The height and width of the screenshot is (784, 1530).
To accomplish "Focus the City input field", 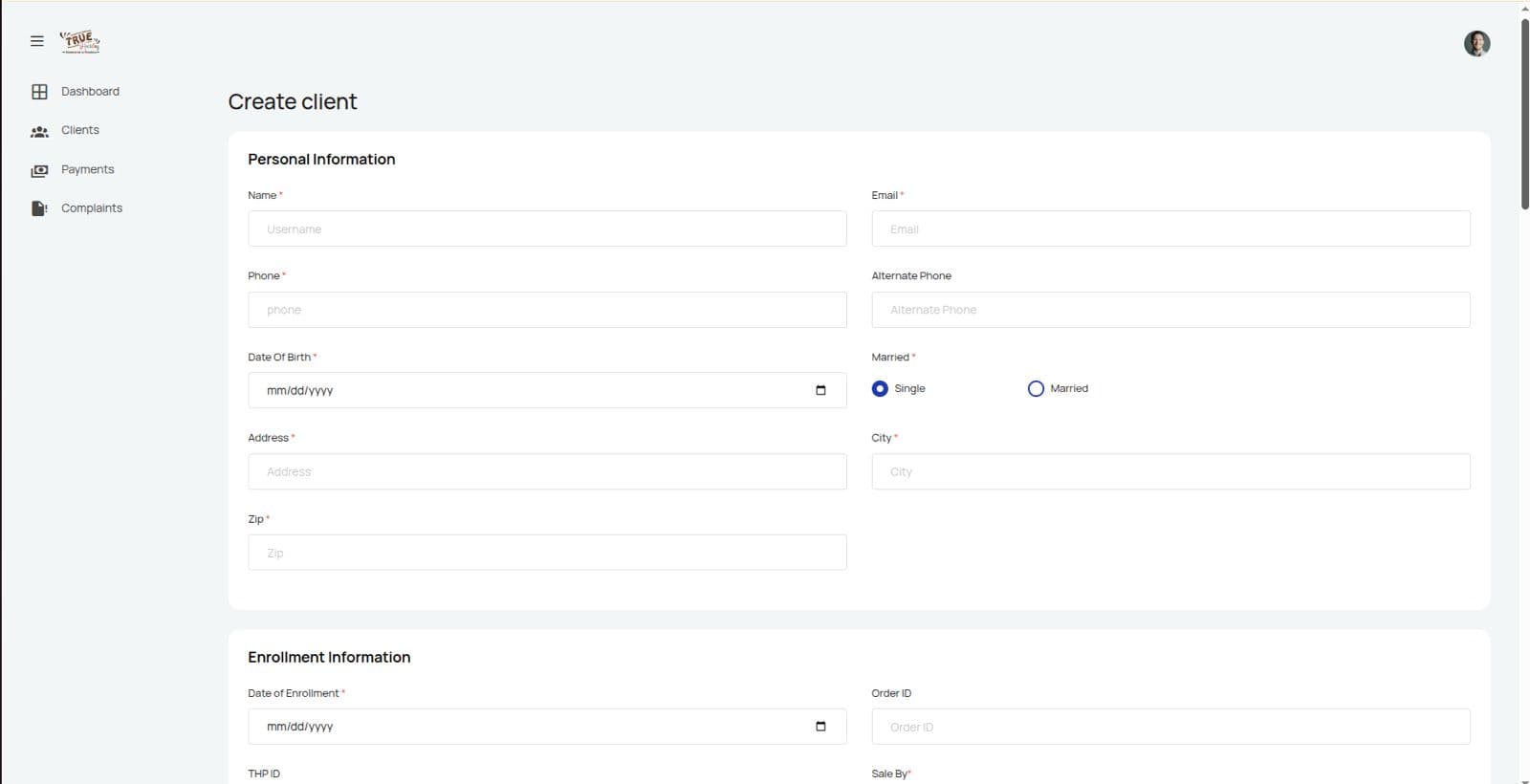I will [1170, 471].
